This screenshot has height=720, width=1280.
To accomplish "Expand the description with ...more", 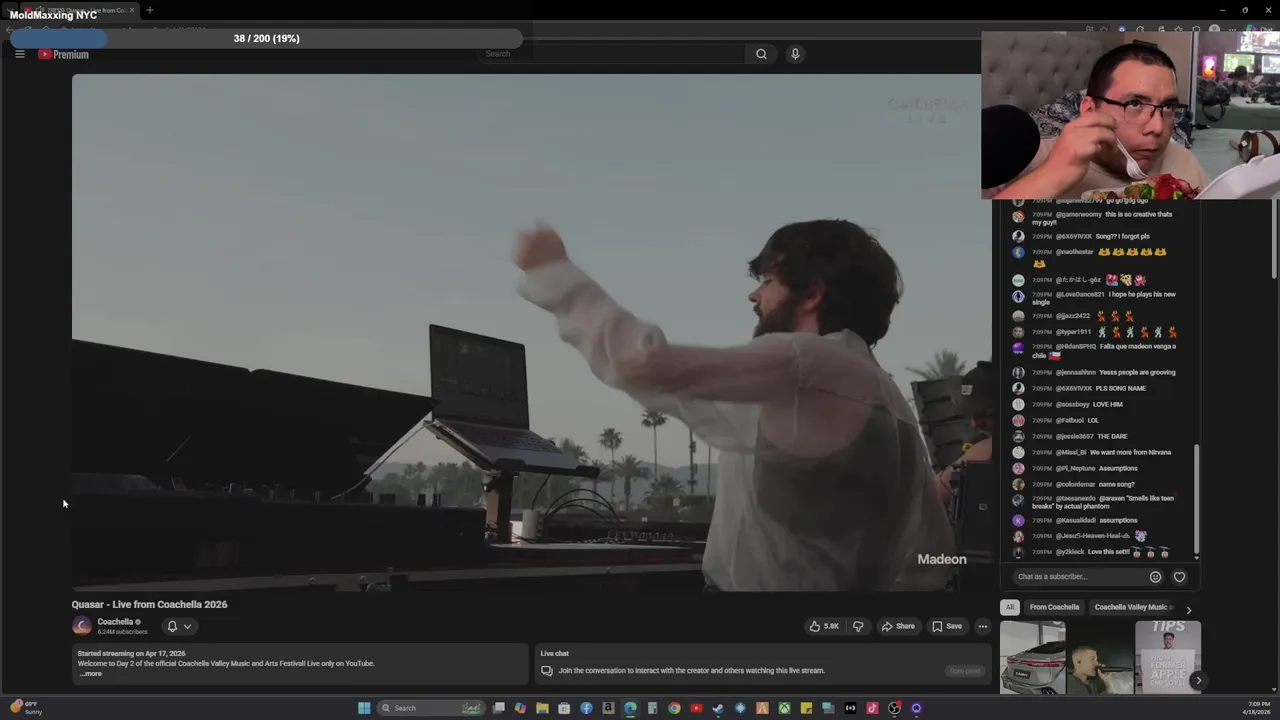I will [x=90, y=674].
